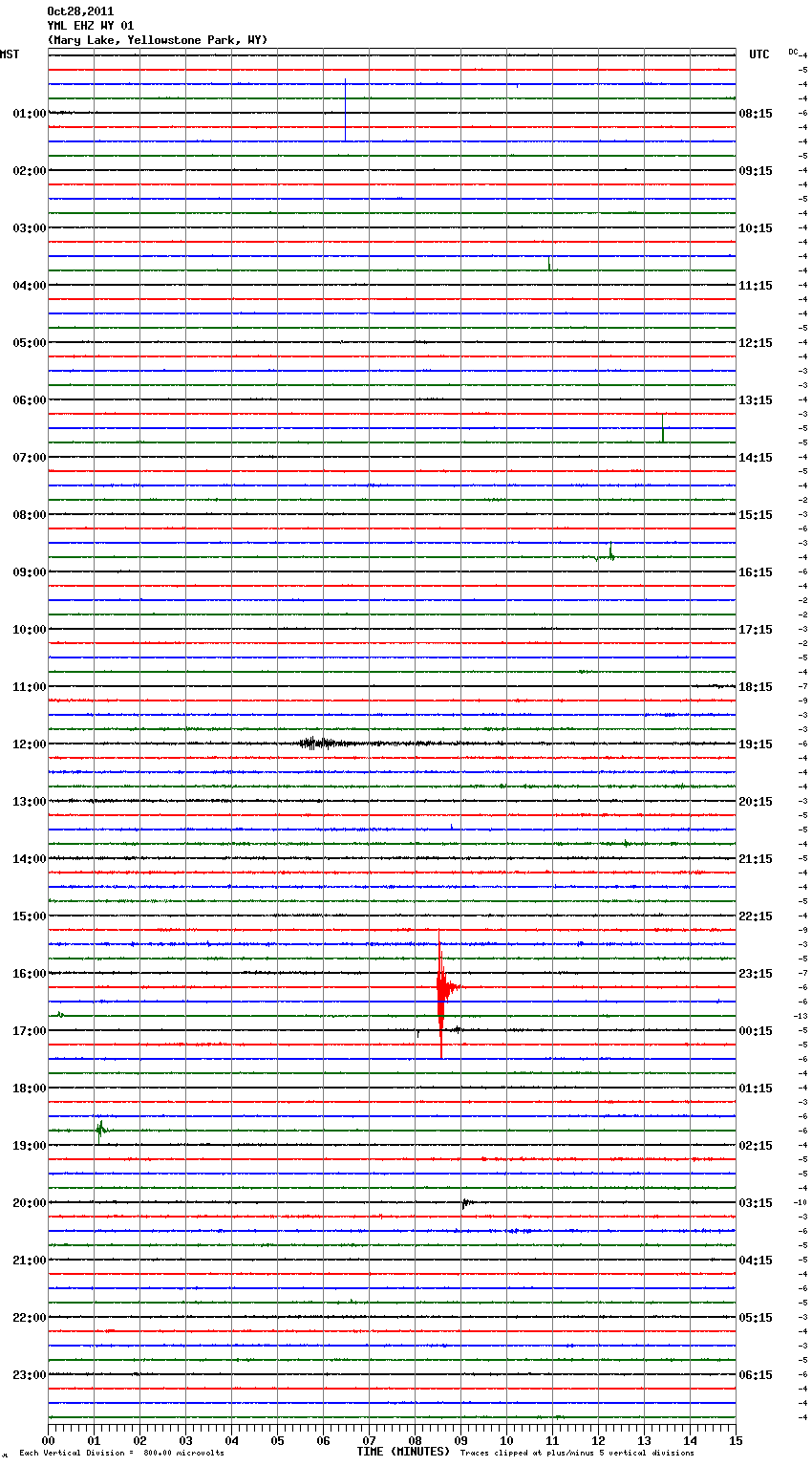Select the 07:00 MST time label
812x1466 pixels.
click(30, 458)
